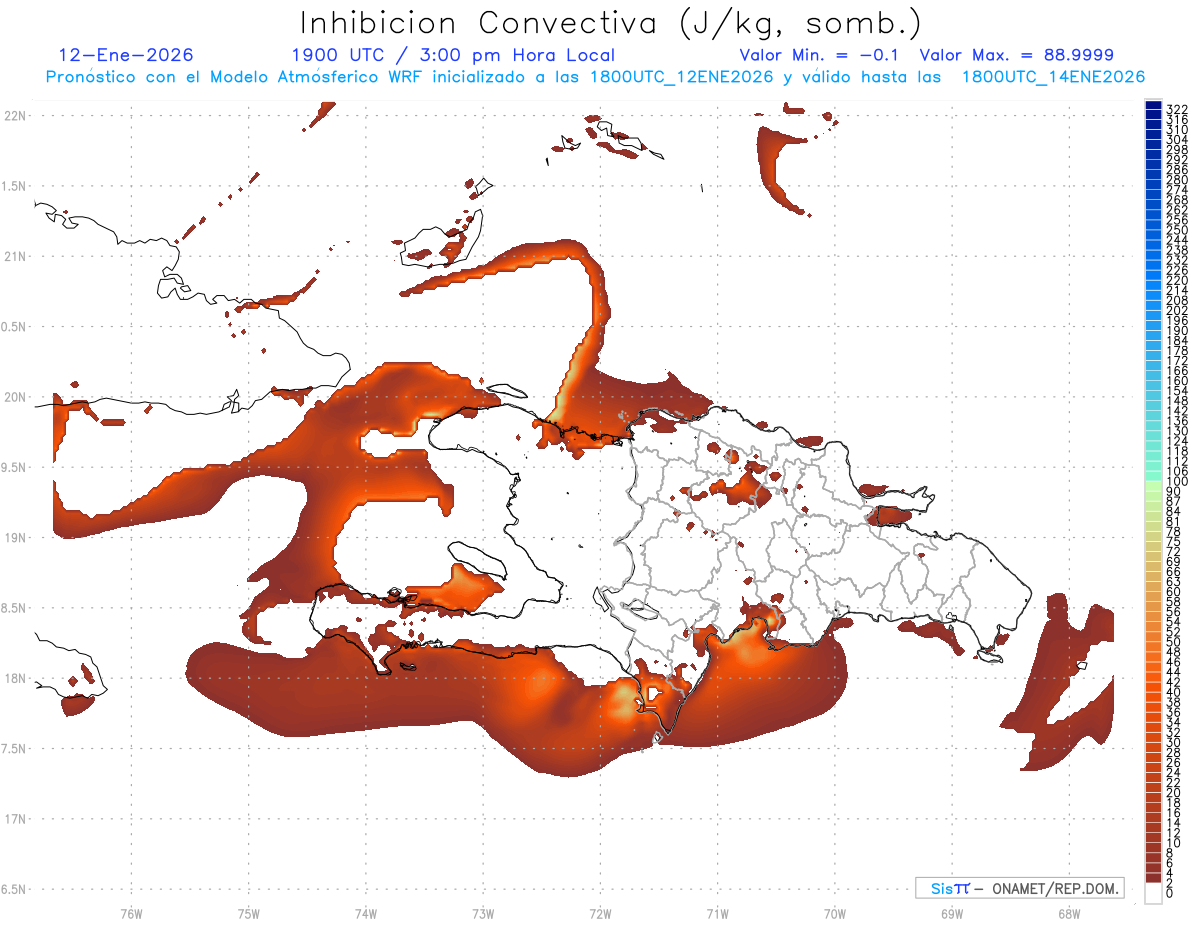The height and width of the screenshot is (927, 1200).
Task: Click the '17N' latitude label
Action: 15,819
